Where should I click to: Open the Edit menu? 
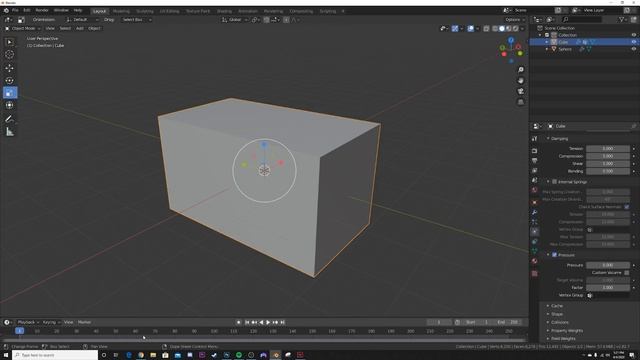[27, 10]
